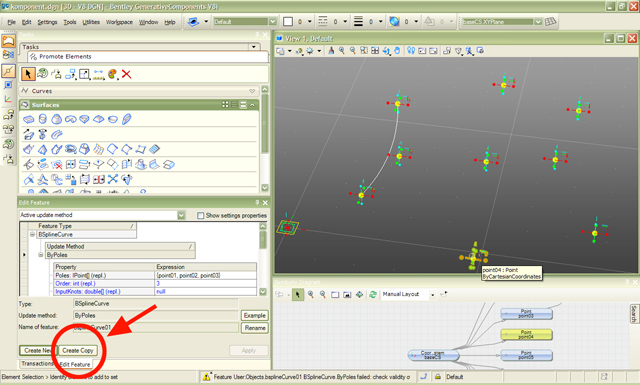Image resolution: width=640 pixels, height=385 pixels.
Task: Open the Manual Layout dropdown
Action: pos(433,294)
